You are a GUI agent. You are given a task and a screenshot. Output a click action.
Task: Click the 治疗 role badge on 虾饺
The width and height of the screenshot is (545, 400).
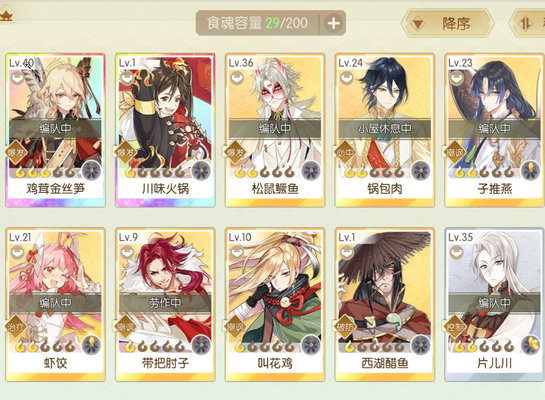(16, 326)
